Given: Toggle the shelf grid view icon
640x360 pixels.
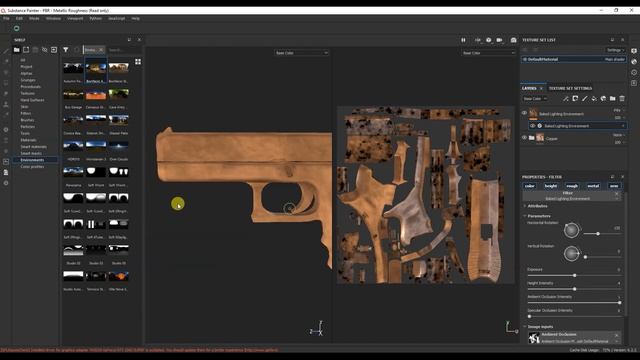Looking at the screenshot, I should click(138, 62).
